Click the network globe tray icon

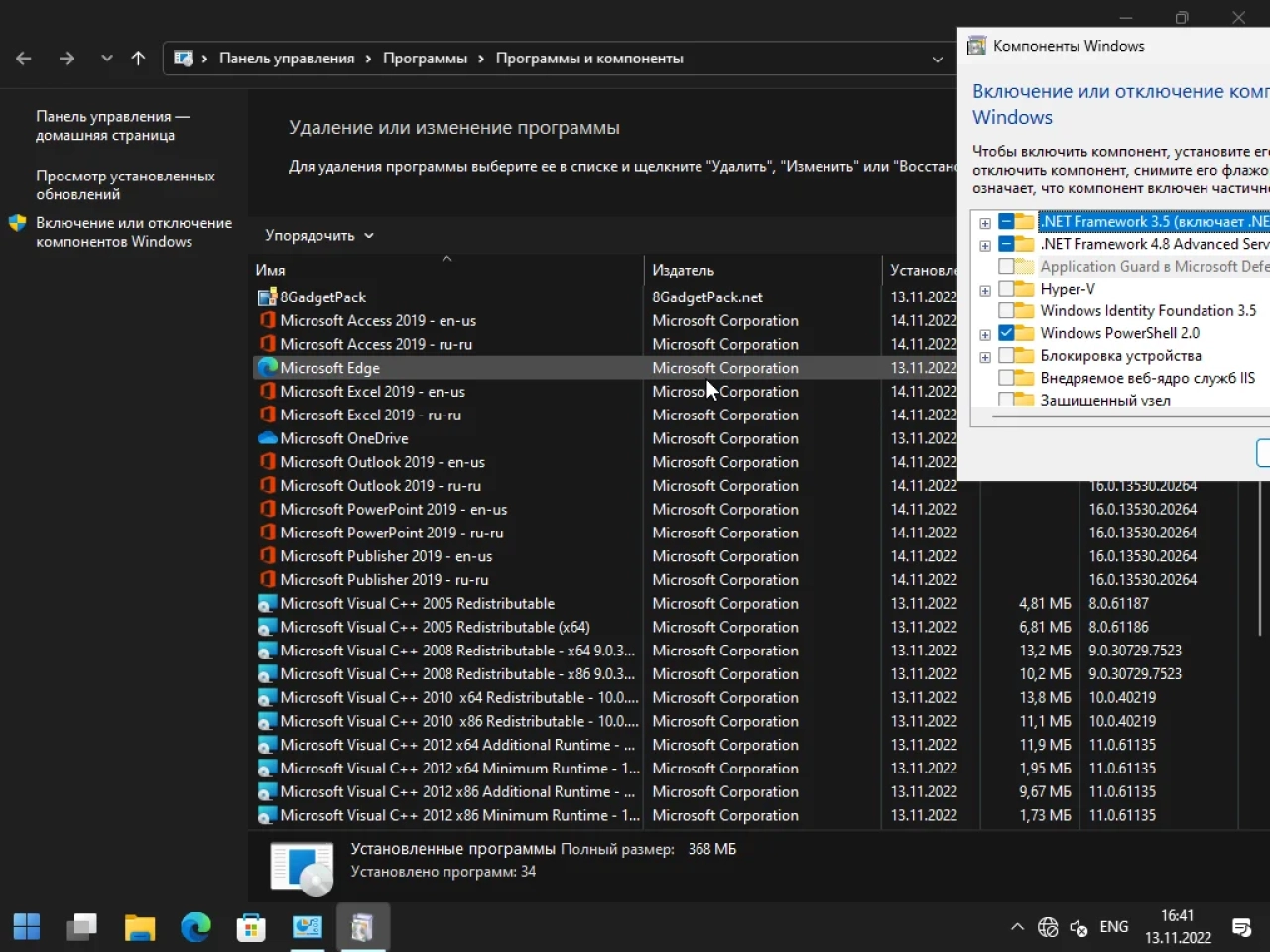pyautogui.click(x=1048, y=927)
